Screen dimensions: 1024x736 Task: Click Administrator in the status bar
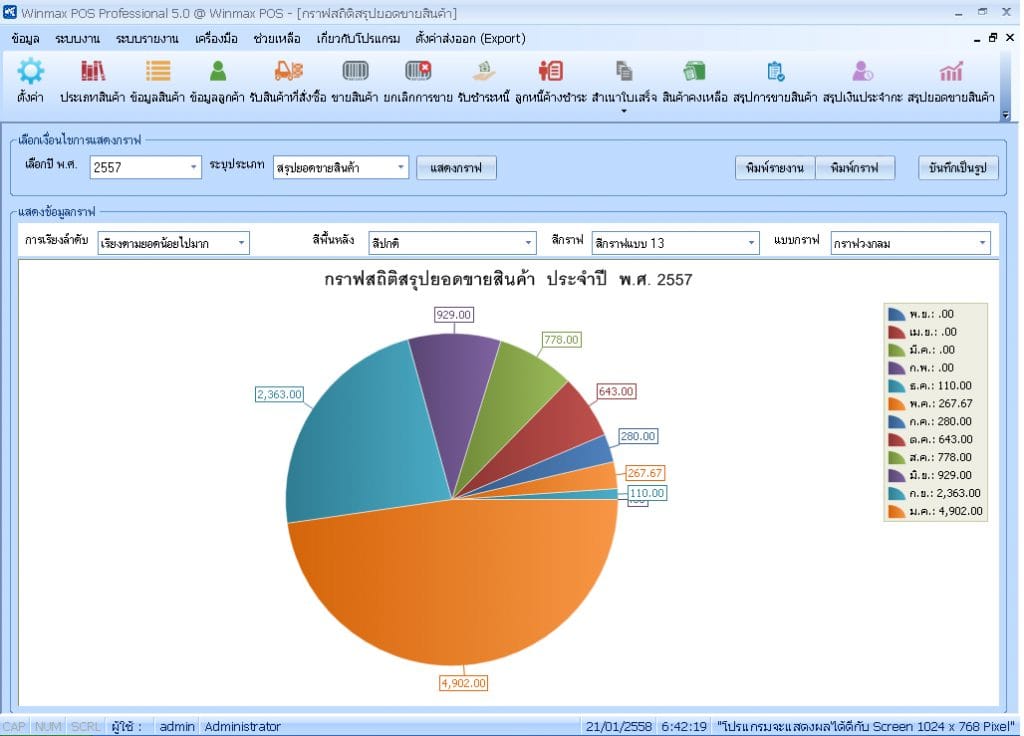click(x=242, y=726)
